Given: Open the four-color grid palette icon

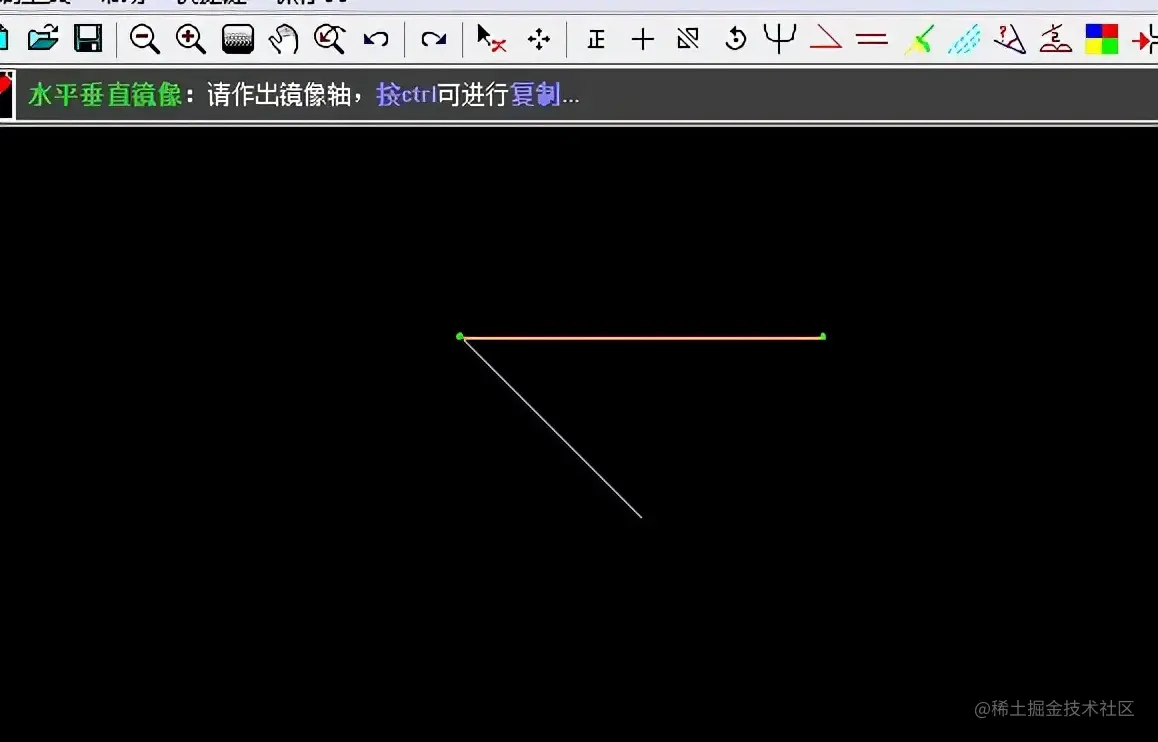Looking at the screenshot, I should coord(1101,39).
